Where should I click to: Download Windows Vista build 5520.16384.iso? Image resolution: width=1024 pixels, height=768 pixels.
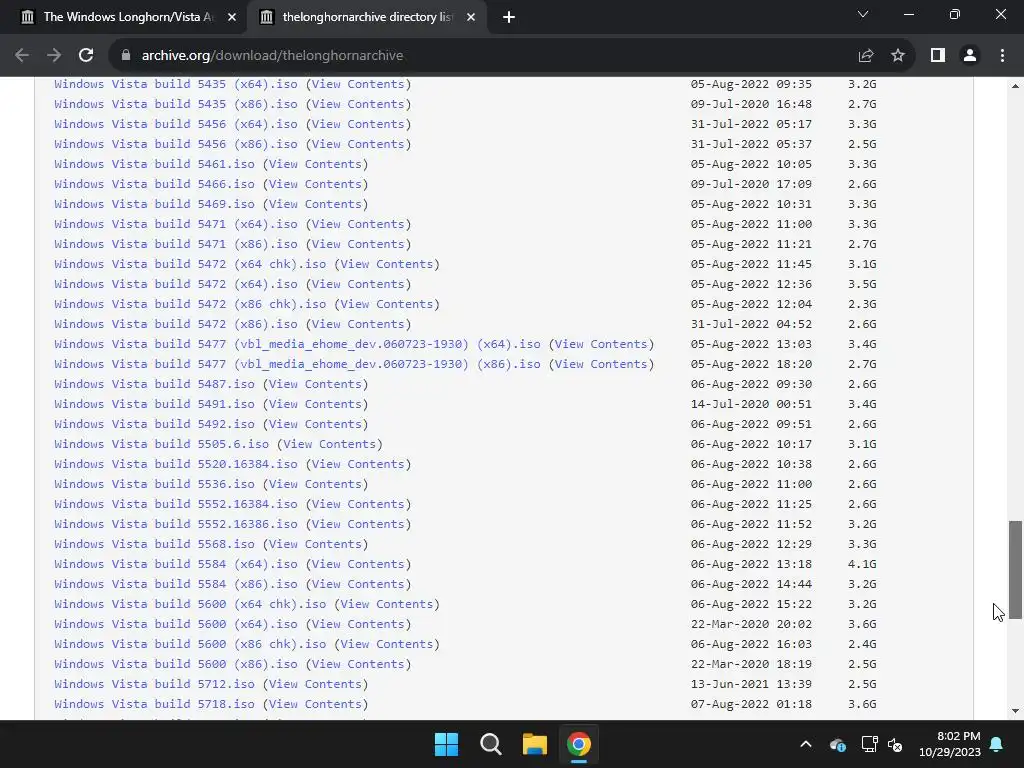pos(176,464)
